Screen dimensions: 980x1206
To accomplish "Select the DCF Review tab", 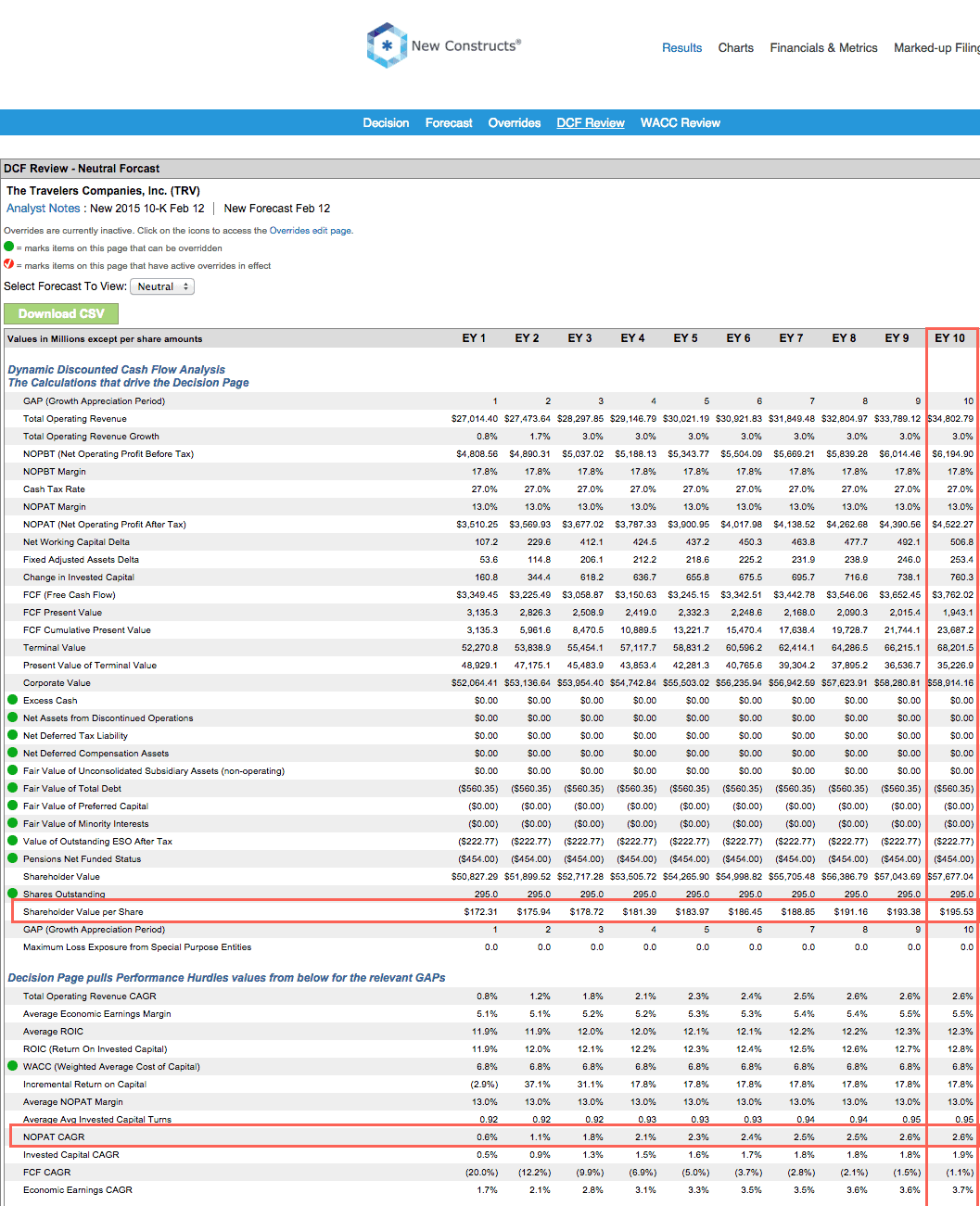I will pos(591,122).
